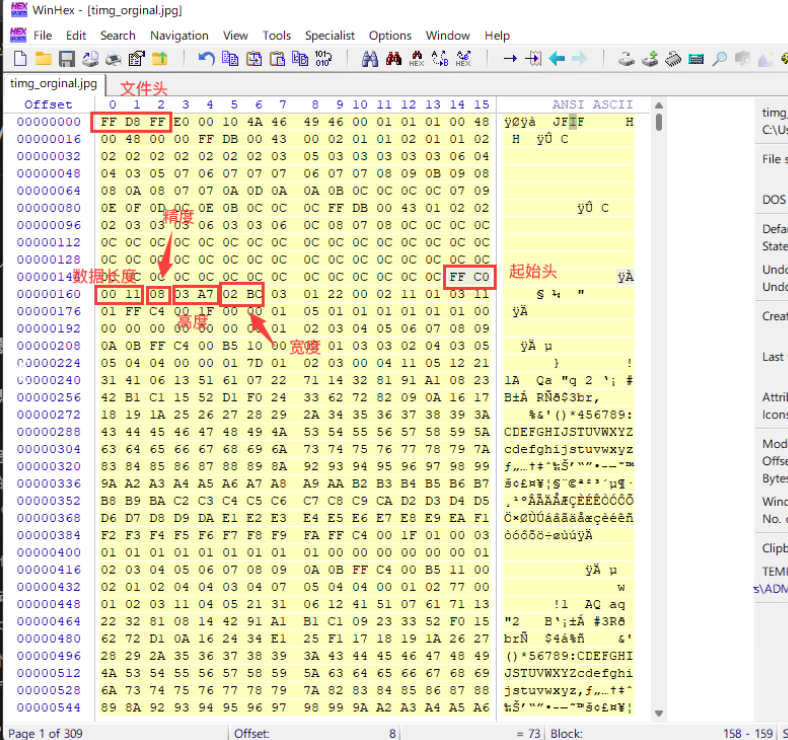Image resolution: width=788 pixels, height=740 pixels.
Task: Open the Open Disk drive icon
Action: pyautogui.click(x=627, y=59)
